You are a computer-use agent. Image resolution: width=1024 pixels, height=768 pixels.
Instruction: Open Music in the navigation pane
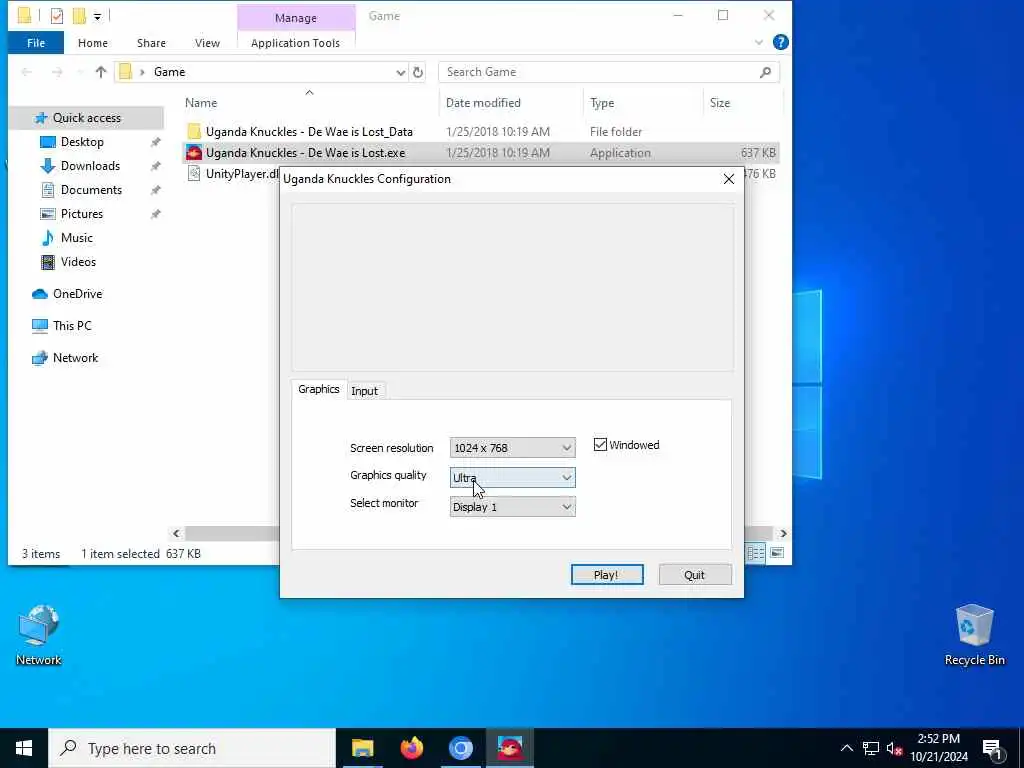(76, 238)
